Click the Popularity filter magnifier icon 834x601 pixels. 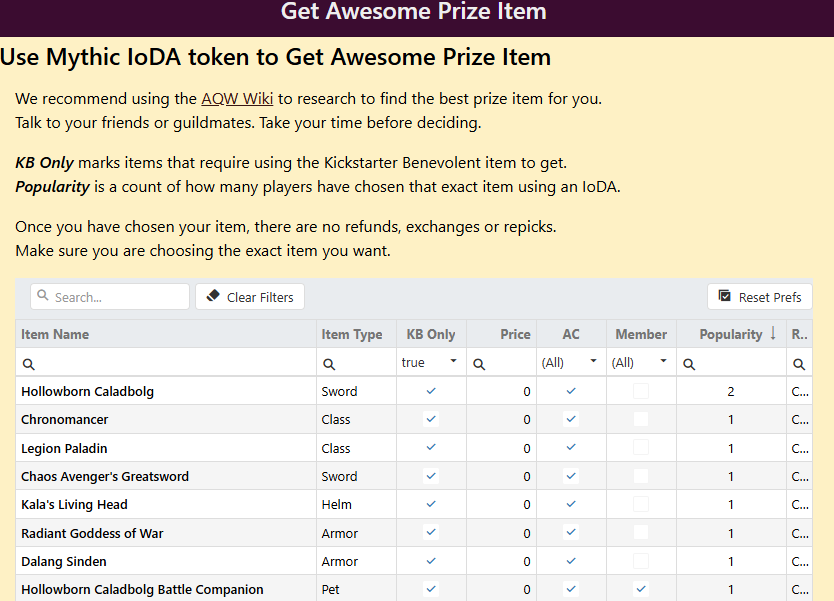point(689,364)
